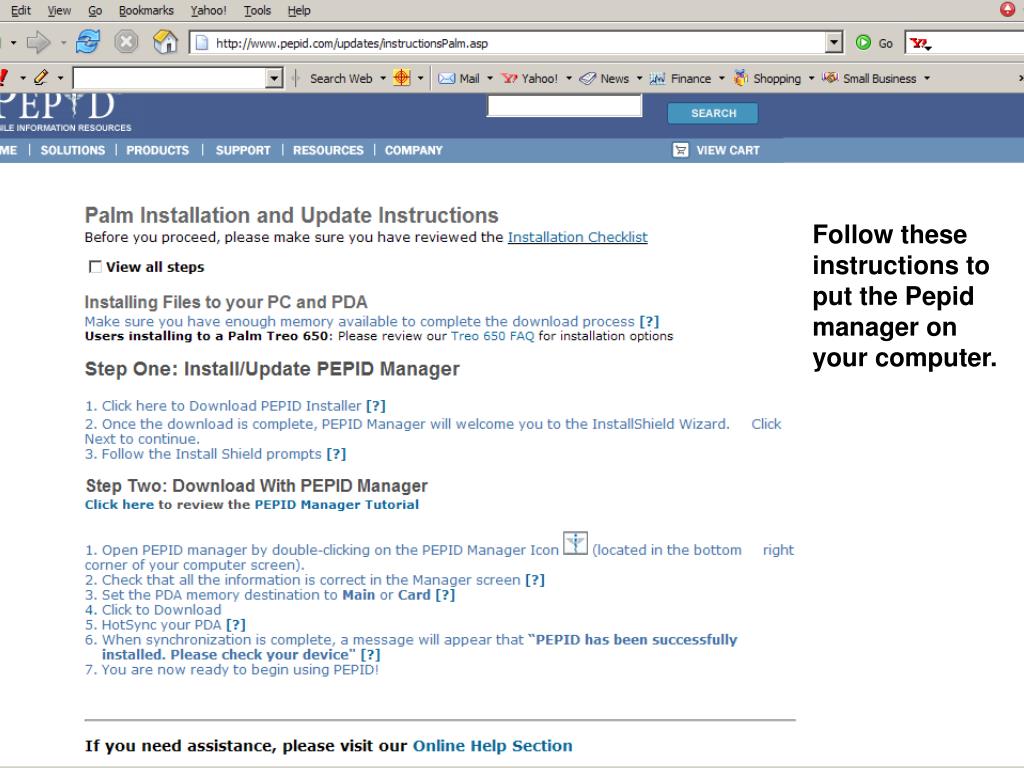Expand the Finance dropdown arrow

pos(722,78)
